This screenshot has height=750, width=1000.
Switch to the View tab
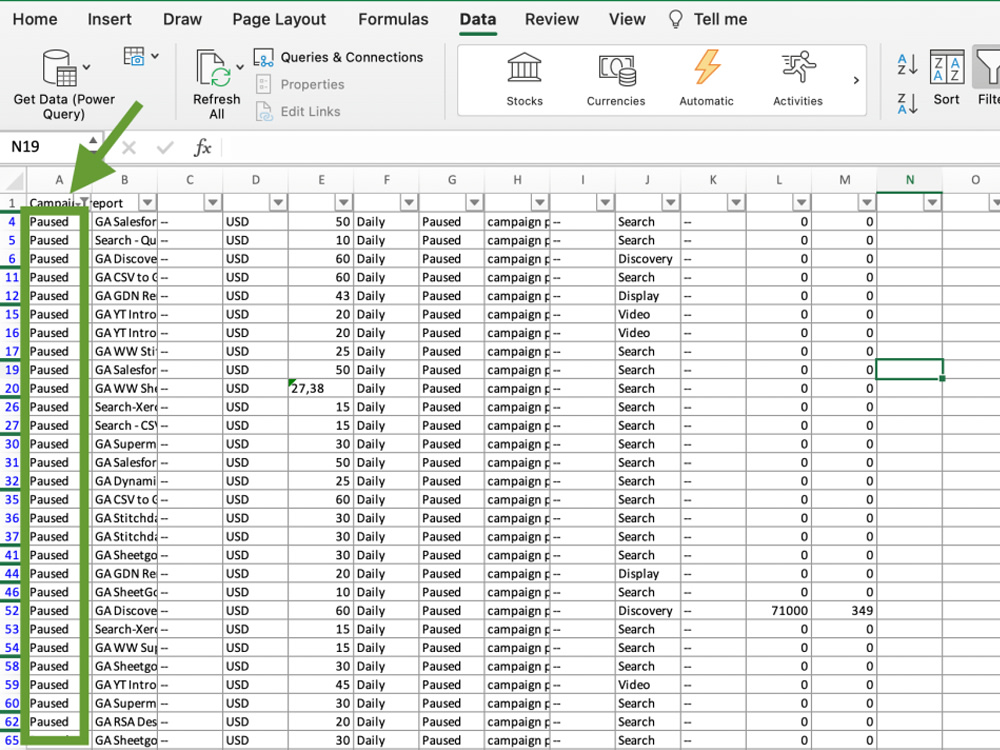627,19
